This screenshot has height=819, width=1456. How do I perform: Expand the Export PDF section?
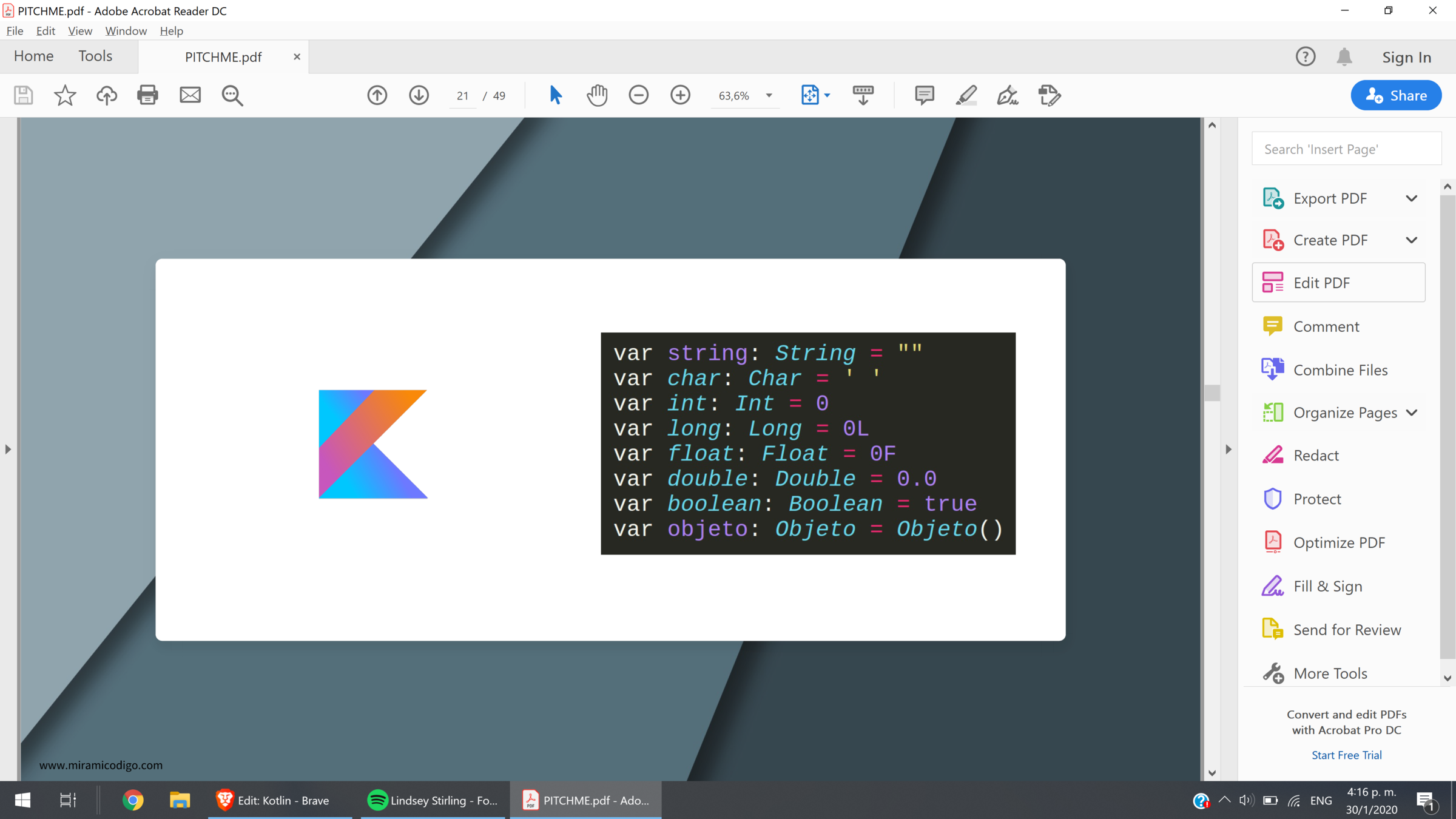pyautogui.click(x=1411, y=198)
